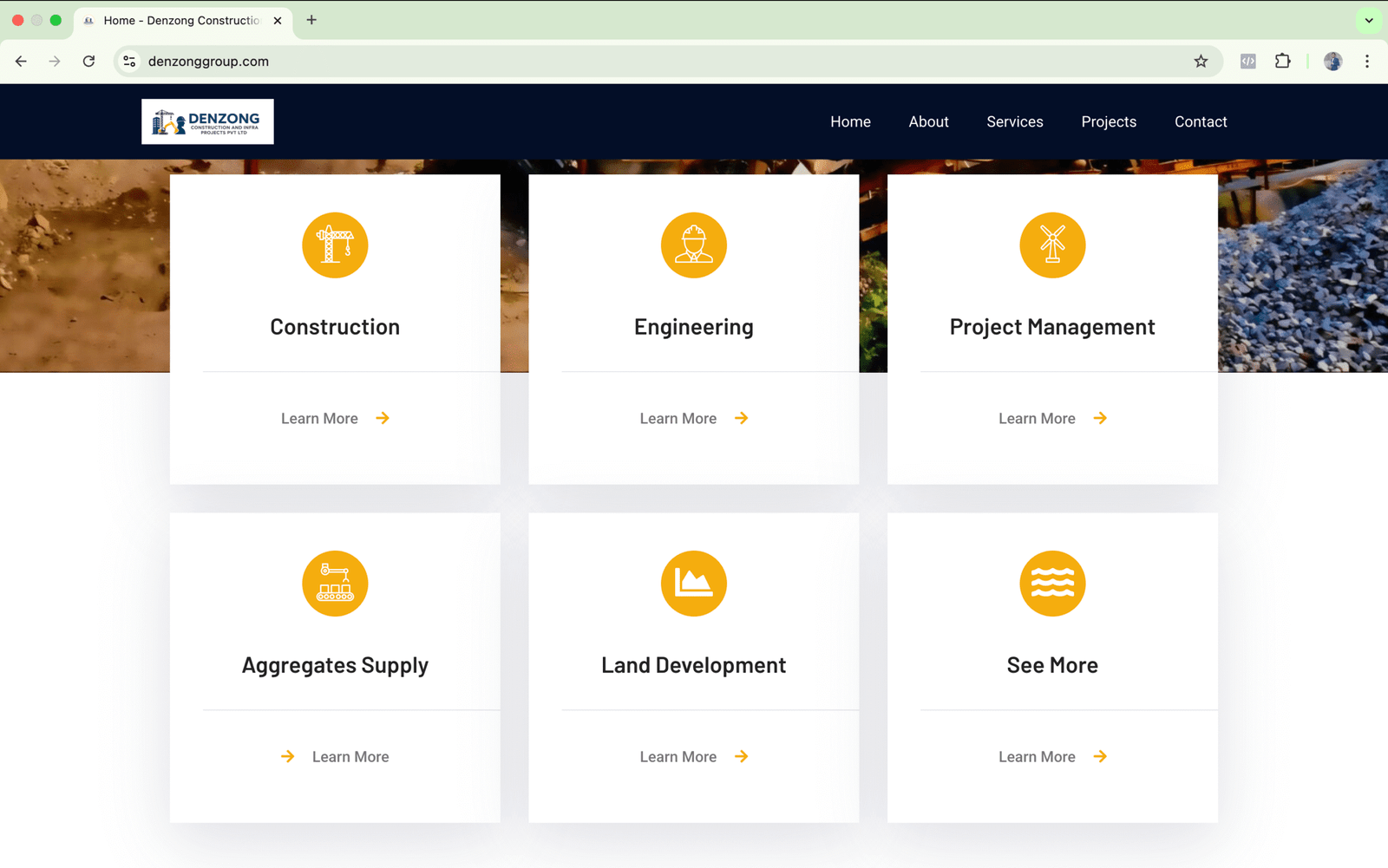Screen dimensions: 1388x868
Task: Click the See More waves icon
Action: [1052, 584]
